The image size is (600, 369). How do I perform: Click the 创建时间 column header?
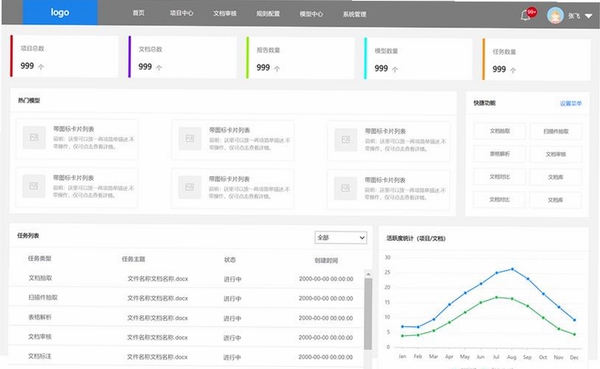[x=326, y=261]
